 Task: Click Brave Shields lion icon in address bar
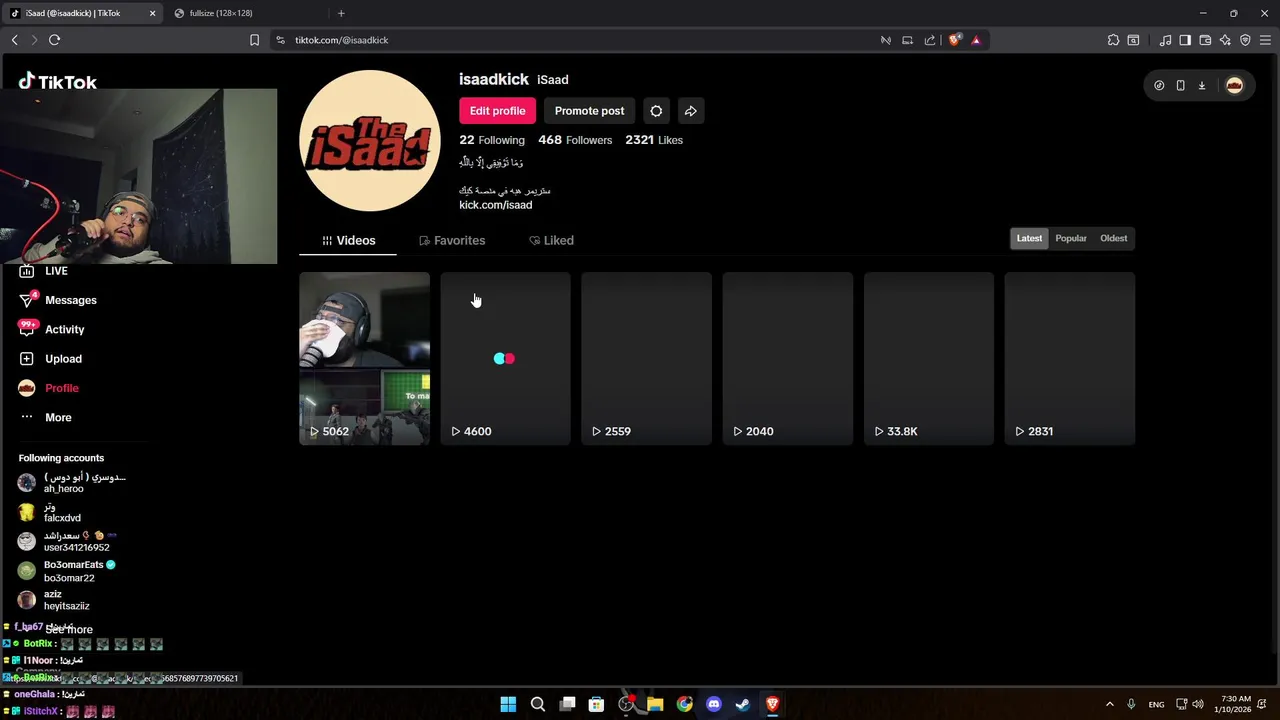(x=955, y=40)
